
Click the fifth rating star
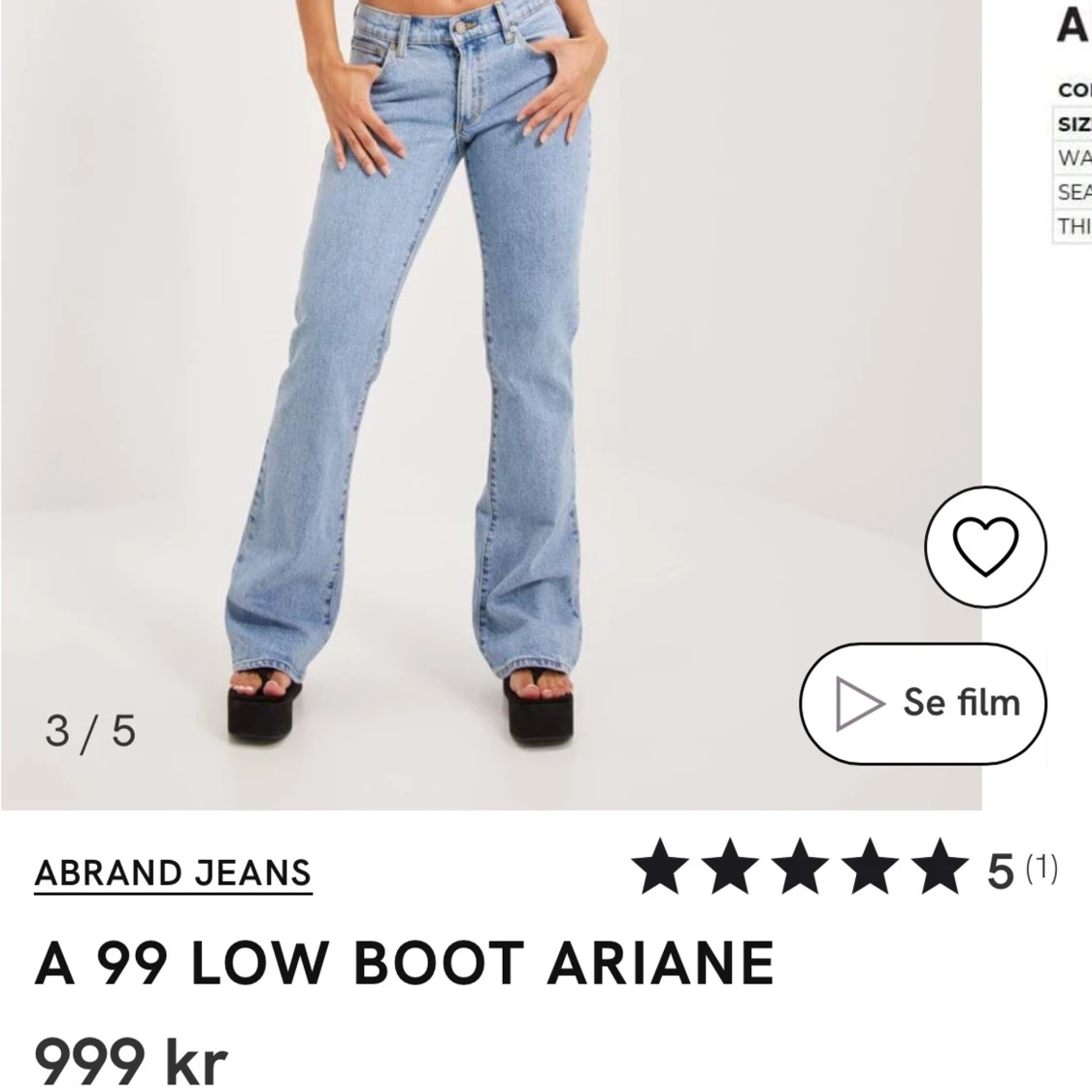pos(940,866)
